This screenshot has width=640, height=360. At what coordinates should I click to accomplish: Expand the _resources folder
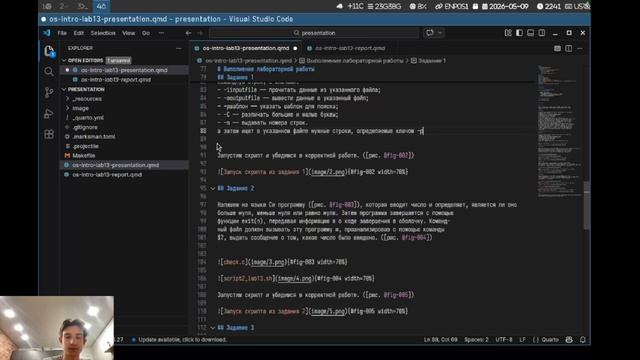tap(87, 99)
